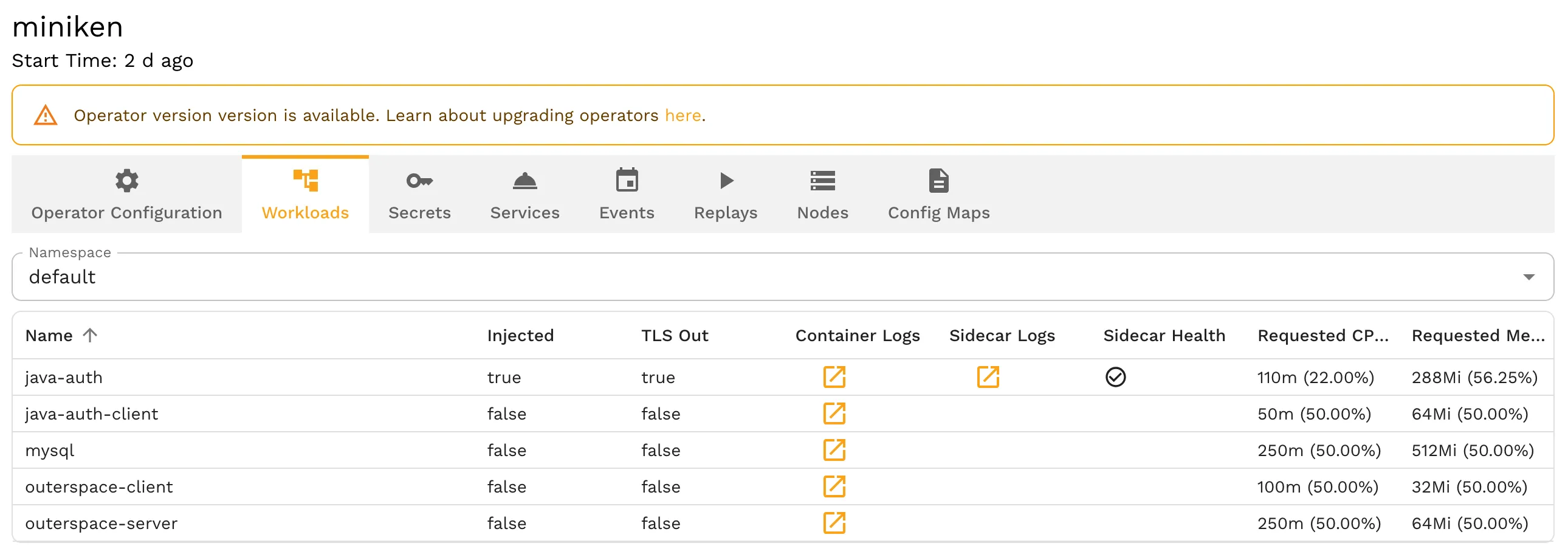Screen dimensions: 1568x557
Task: Open container logs for java-auth
Action: (834, 377)
